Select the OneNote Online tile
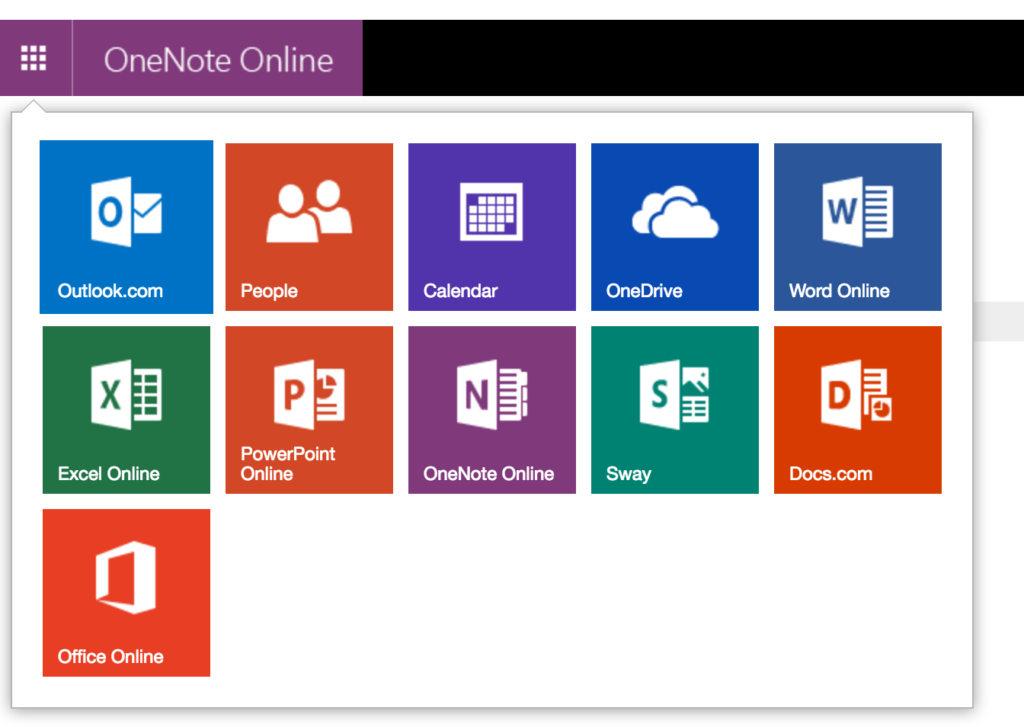The width and height of the screenshot is (1024, 727). 492,410
